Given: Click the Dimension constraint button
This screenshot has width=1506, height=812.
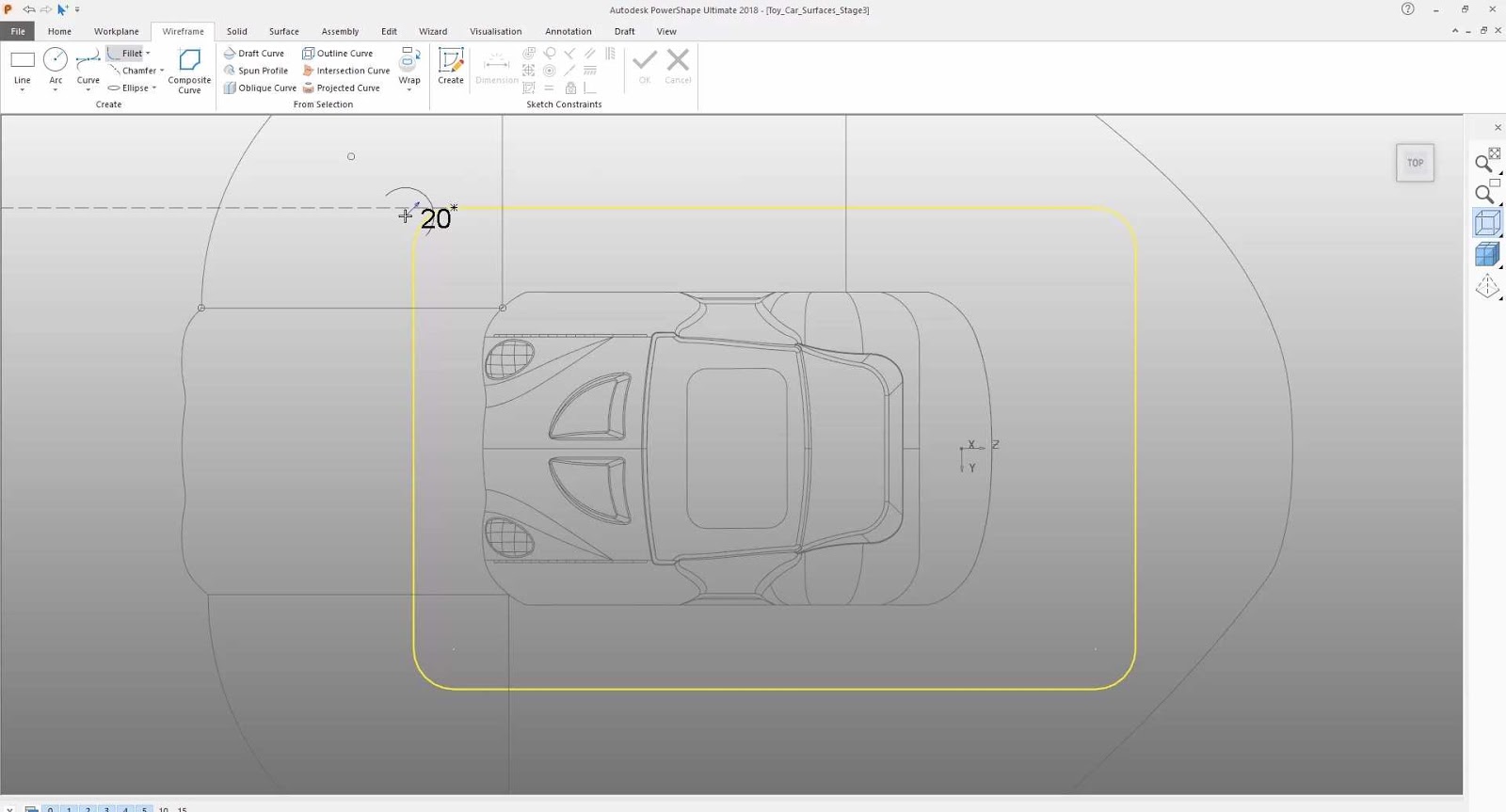Looking at the screenshot, I should 496,68.
